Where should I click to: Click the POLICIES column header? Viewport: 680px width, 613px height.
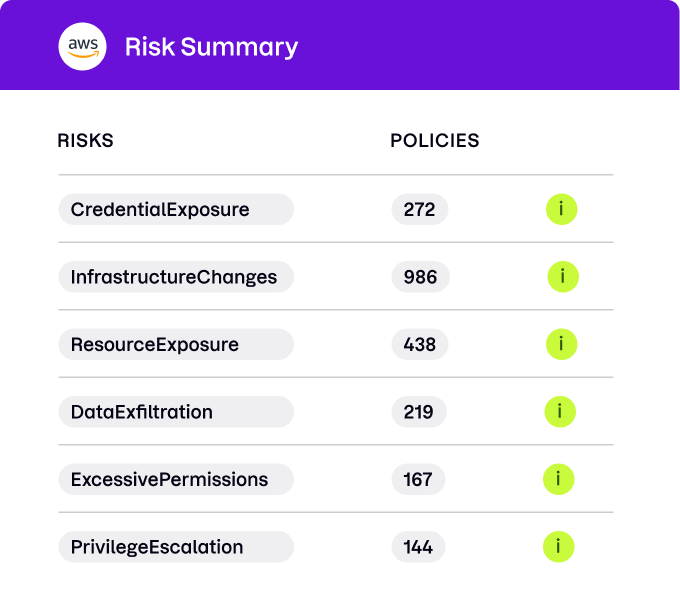click(435, 141)
